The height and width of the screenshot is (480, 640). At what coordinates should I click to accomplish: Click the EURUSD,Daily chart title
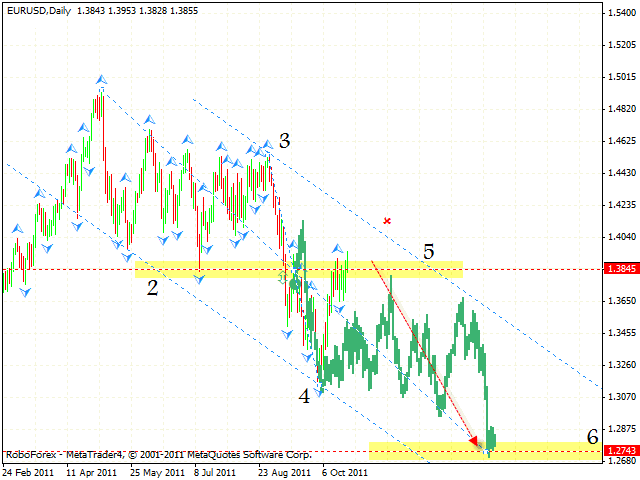point(39,8)
